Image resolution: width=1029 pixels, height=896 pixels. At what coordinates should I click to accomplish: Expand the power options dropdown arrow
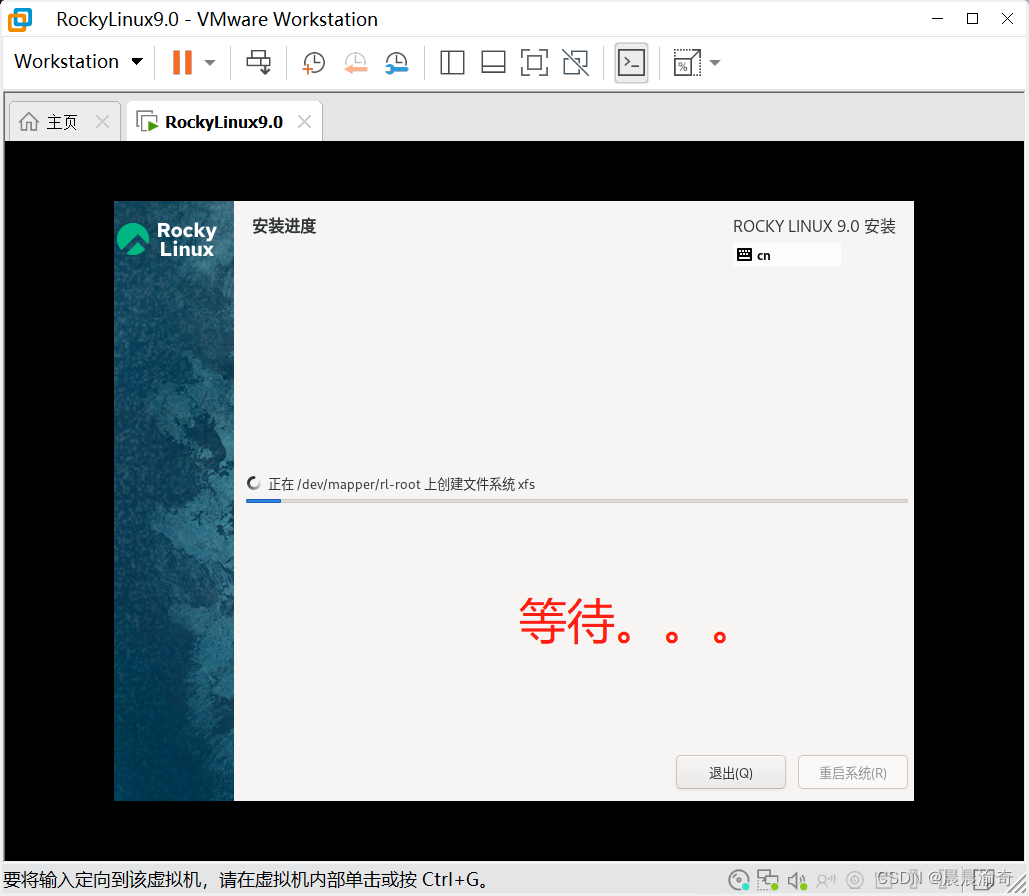(210, 63)
